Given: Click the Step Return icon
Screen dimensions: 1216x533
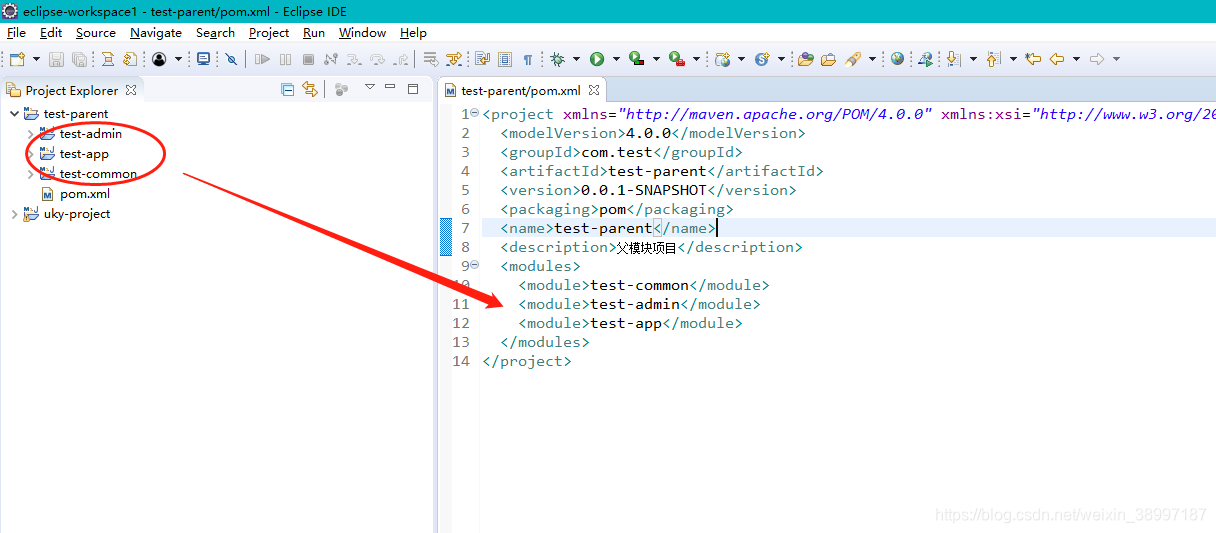Looking at the screenshot, I should 401,59.
